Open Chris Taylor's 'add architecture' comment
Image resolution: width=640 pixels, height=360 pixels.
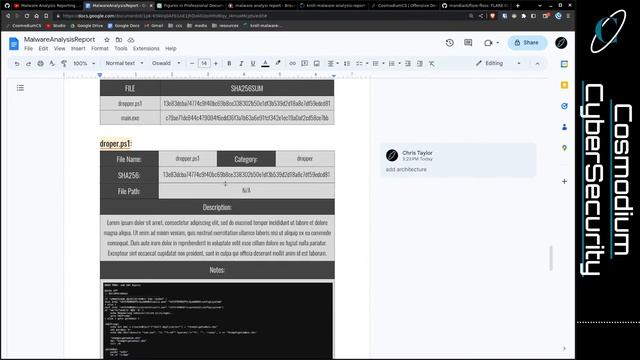458,160
